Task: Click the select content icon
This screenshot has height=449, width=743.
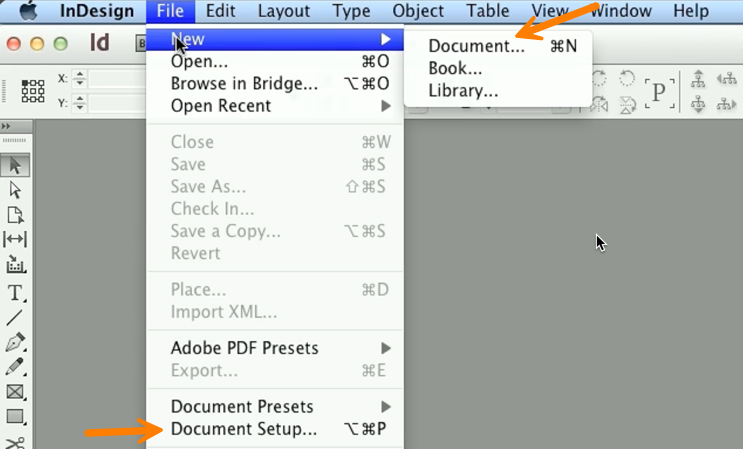Action: 698,104
